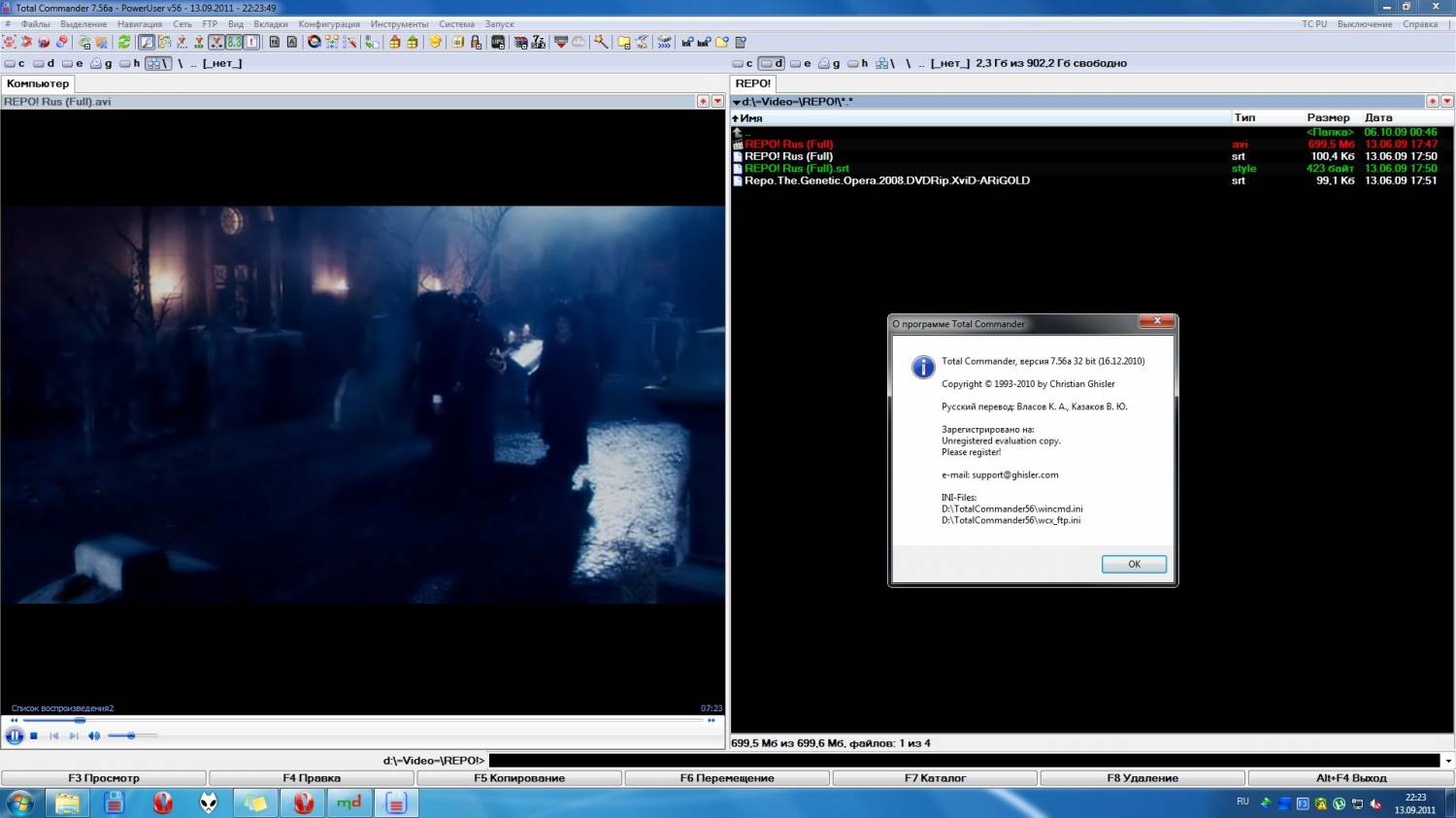1456x818 pixels.
Task: Click the first red paw toolbar icon
Action: tap(9, 42)
